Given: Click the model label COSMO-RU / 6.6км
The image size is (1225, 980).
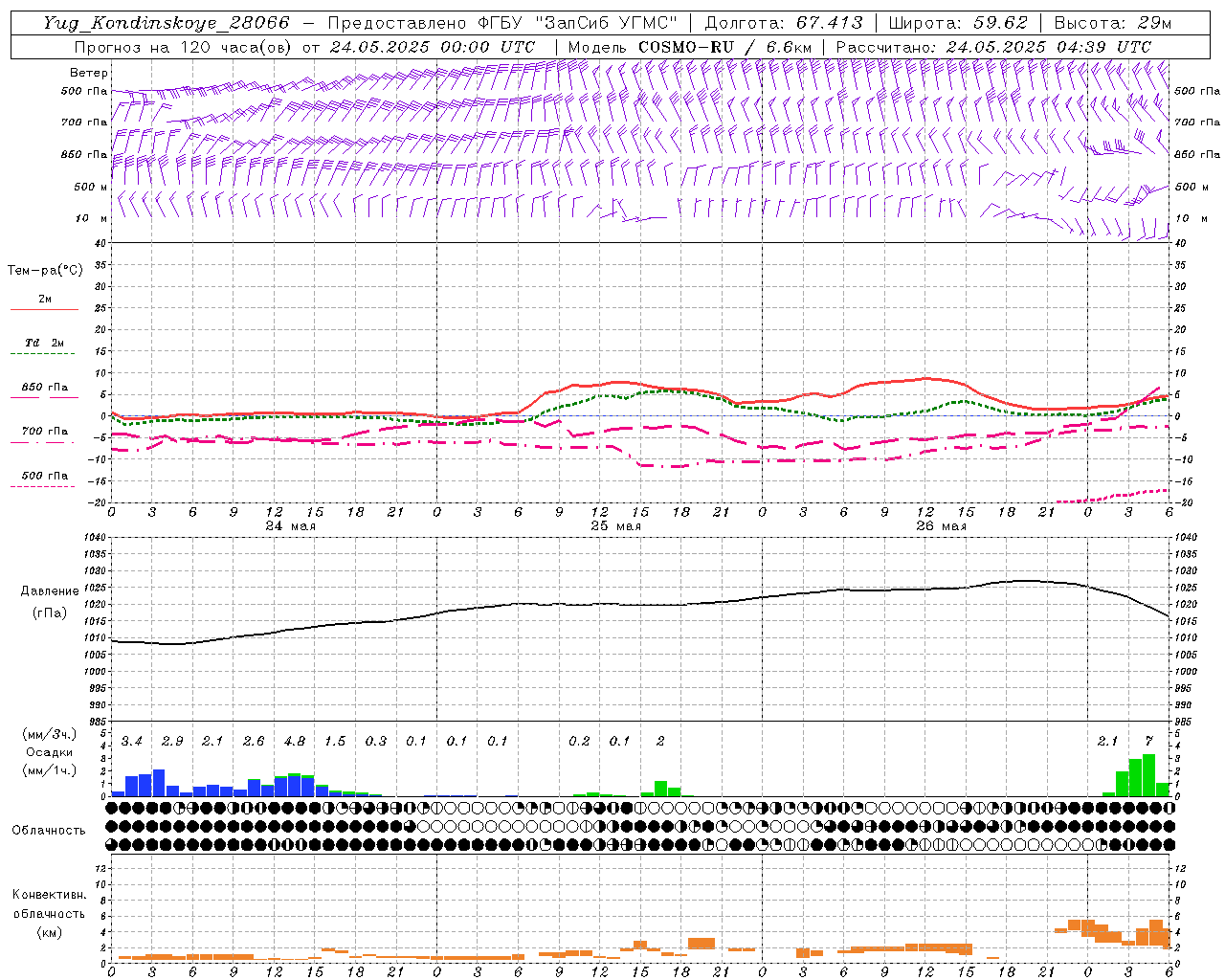Looking at the screenshot, I should tap(725, 47).
